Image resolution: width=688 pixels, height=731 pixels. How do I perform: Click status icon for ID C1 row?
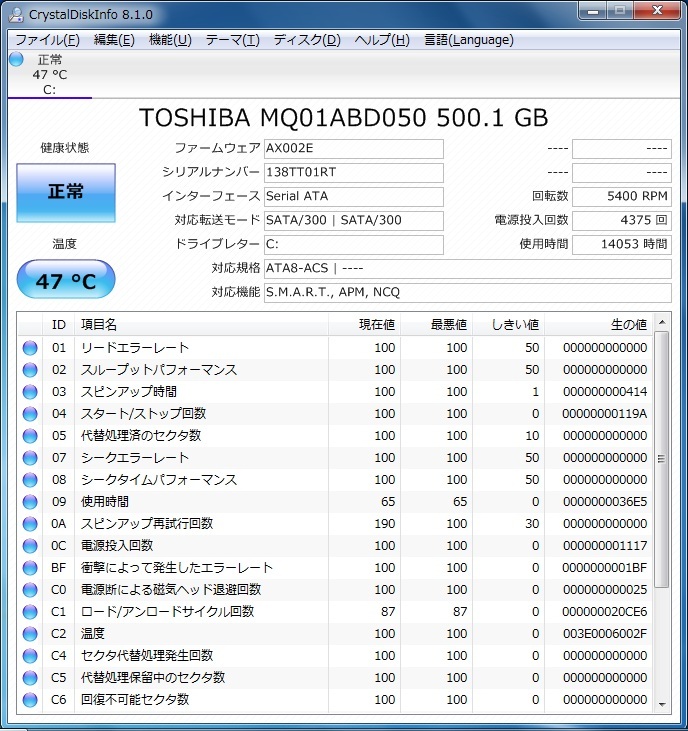click(x=30, y=612)
